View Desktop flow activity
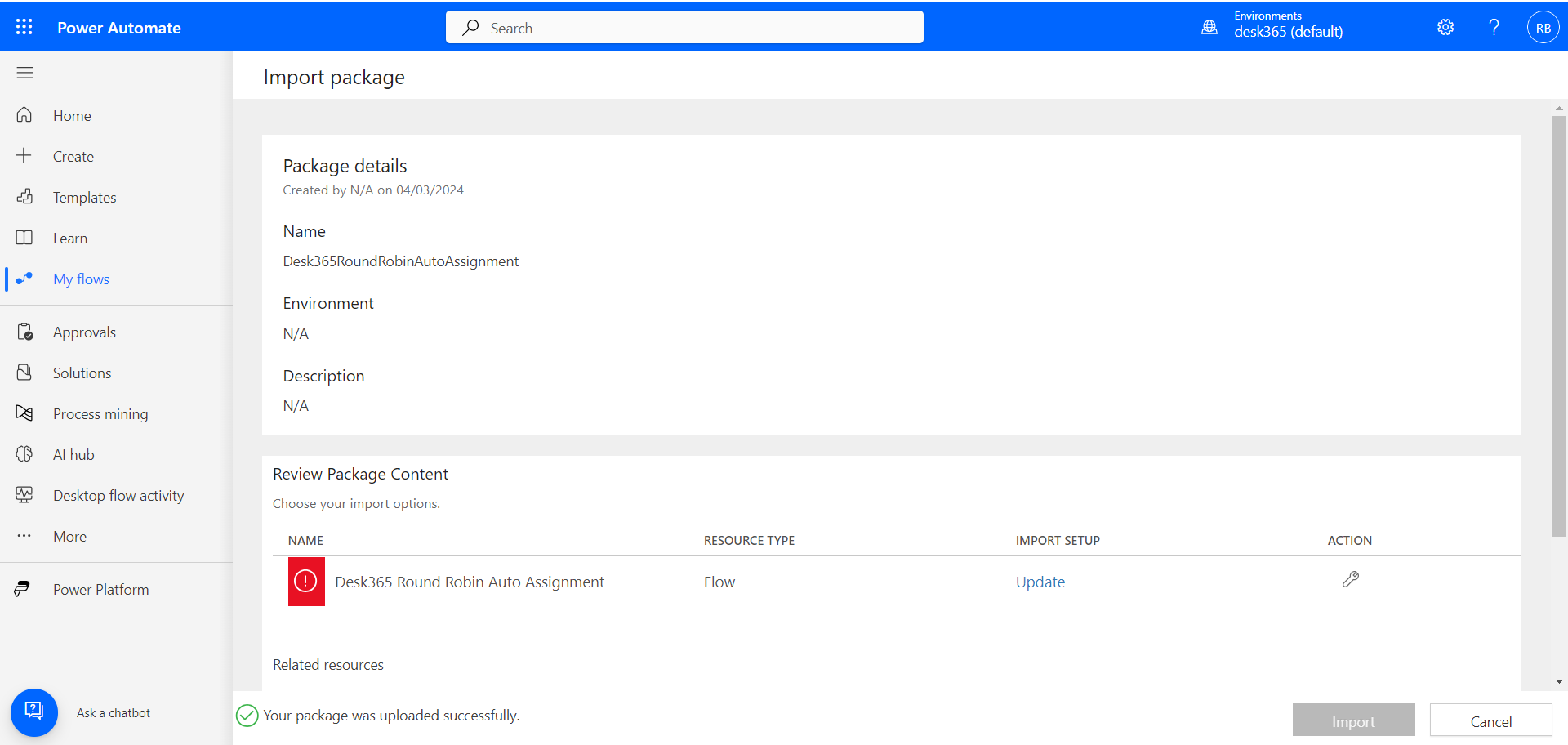Viewport: 1568px width, 745px height. (118, 495)
